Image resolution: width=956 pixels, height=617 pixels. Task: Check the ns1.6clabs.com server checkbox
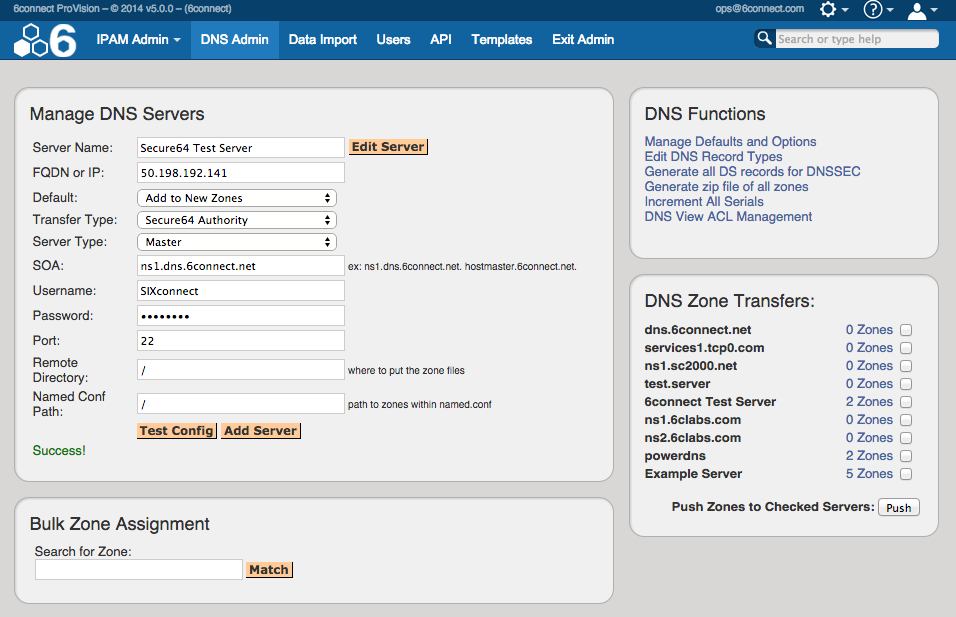(906, 420)
